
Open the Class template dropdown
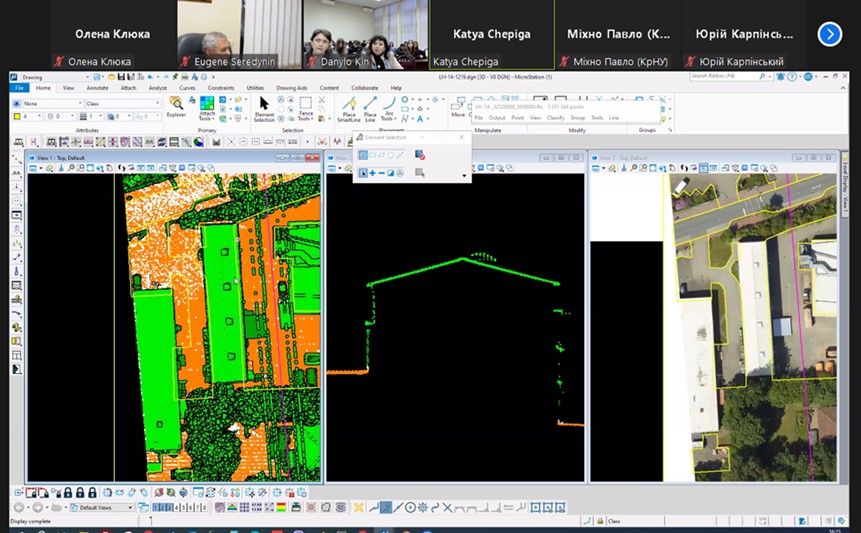pyautogui.click(x=123, y=103)
